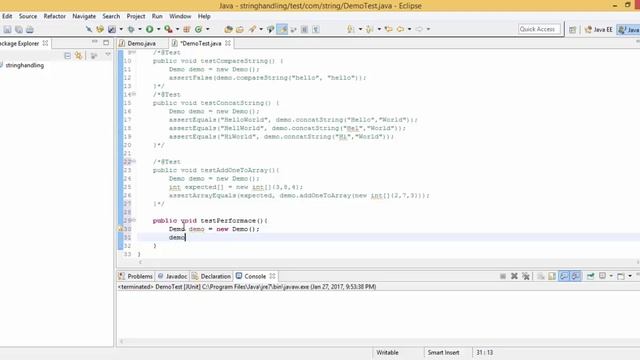Click the Open Perspective icon
The image size is (640, 360).
point(573,29)
